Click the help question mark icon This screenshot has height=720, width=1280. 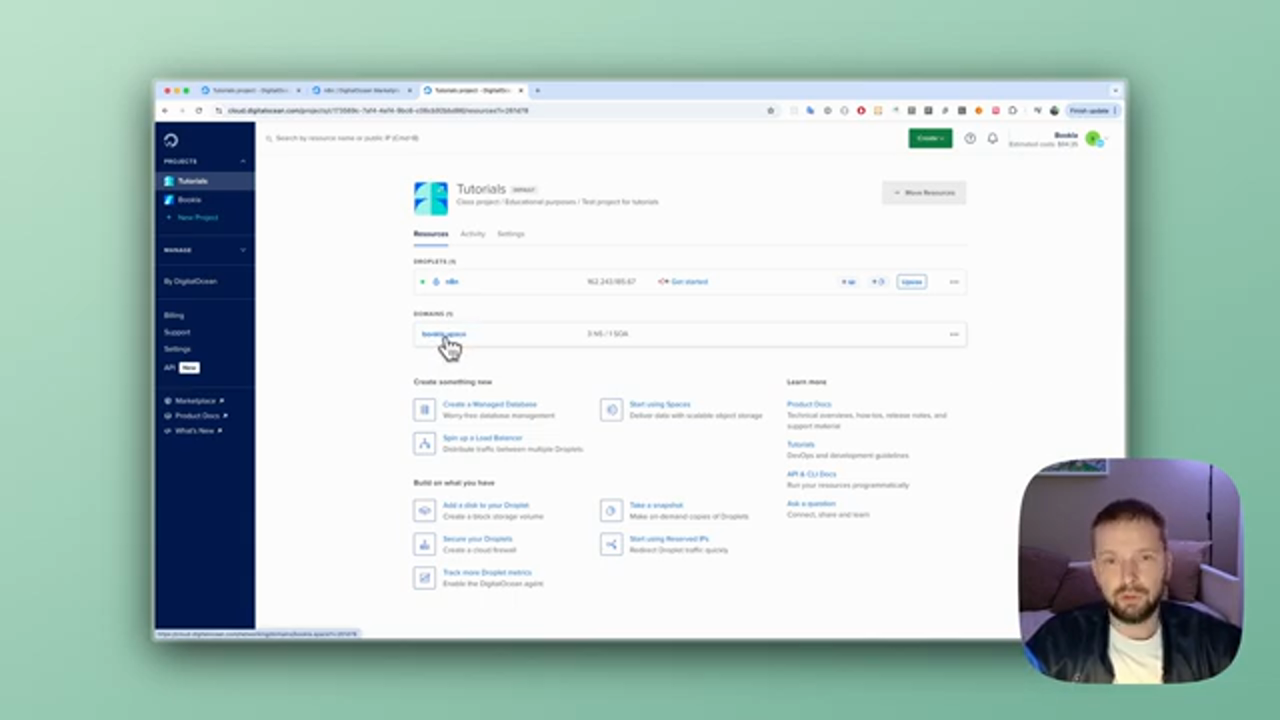click(970, 138)
